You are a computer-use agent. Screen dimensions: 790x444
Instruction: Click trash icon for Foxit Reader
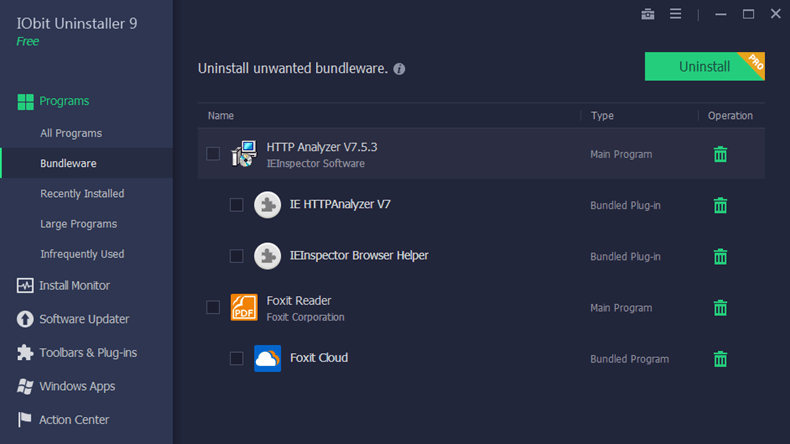720,308
